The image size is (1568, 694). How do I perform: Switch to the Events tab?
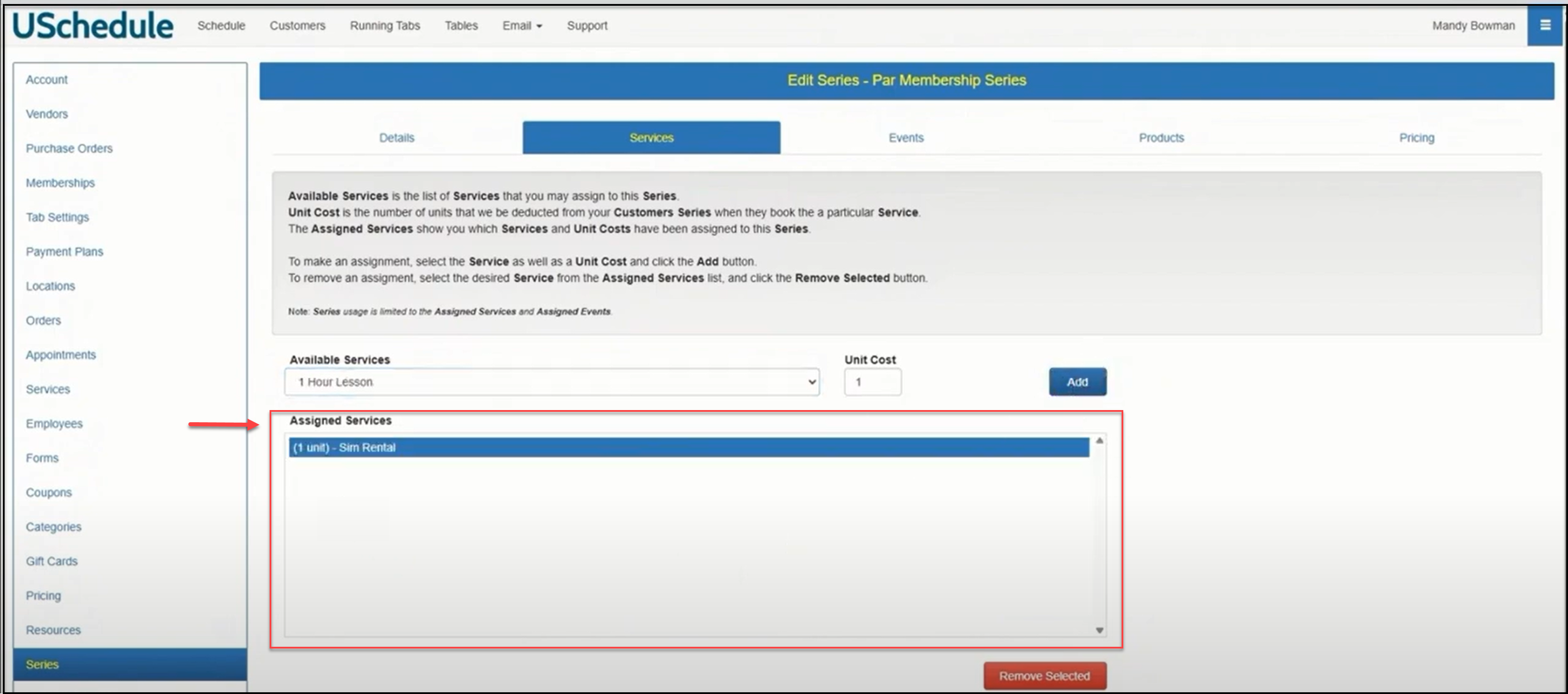[905, 138]
